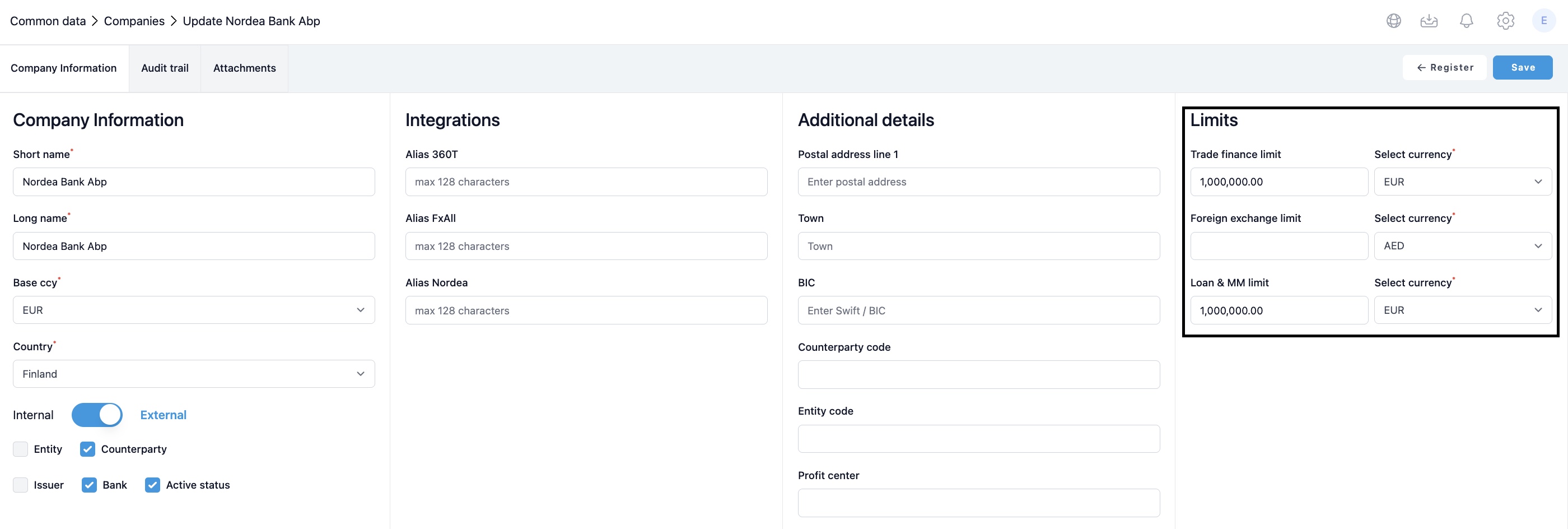The image size is (1568, 529).
Task: Switch to the Attachments tab
Action: pyautogui.click(x=245, y=68)
